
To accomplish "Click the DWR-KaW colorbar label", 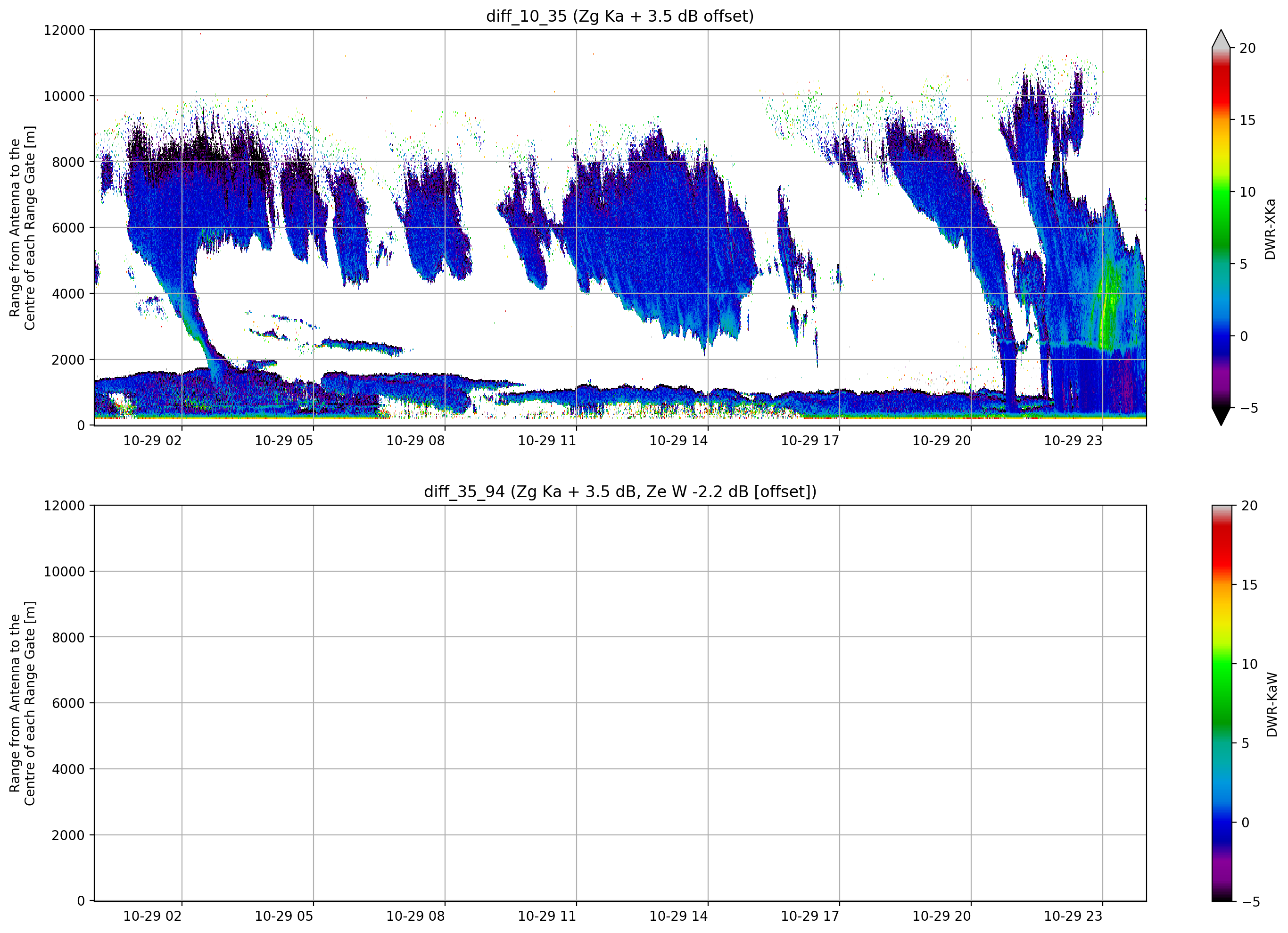I will (1271, 705).
